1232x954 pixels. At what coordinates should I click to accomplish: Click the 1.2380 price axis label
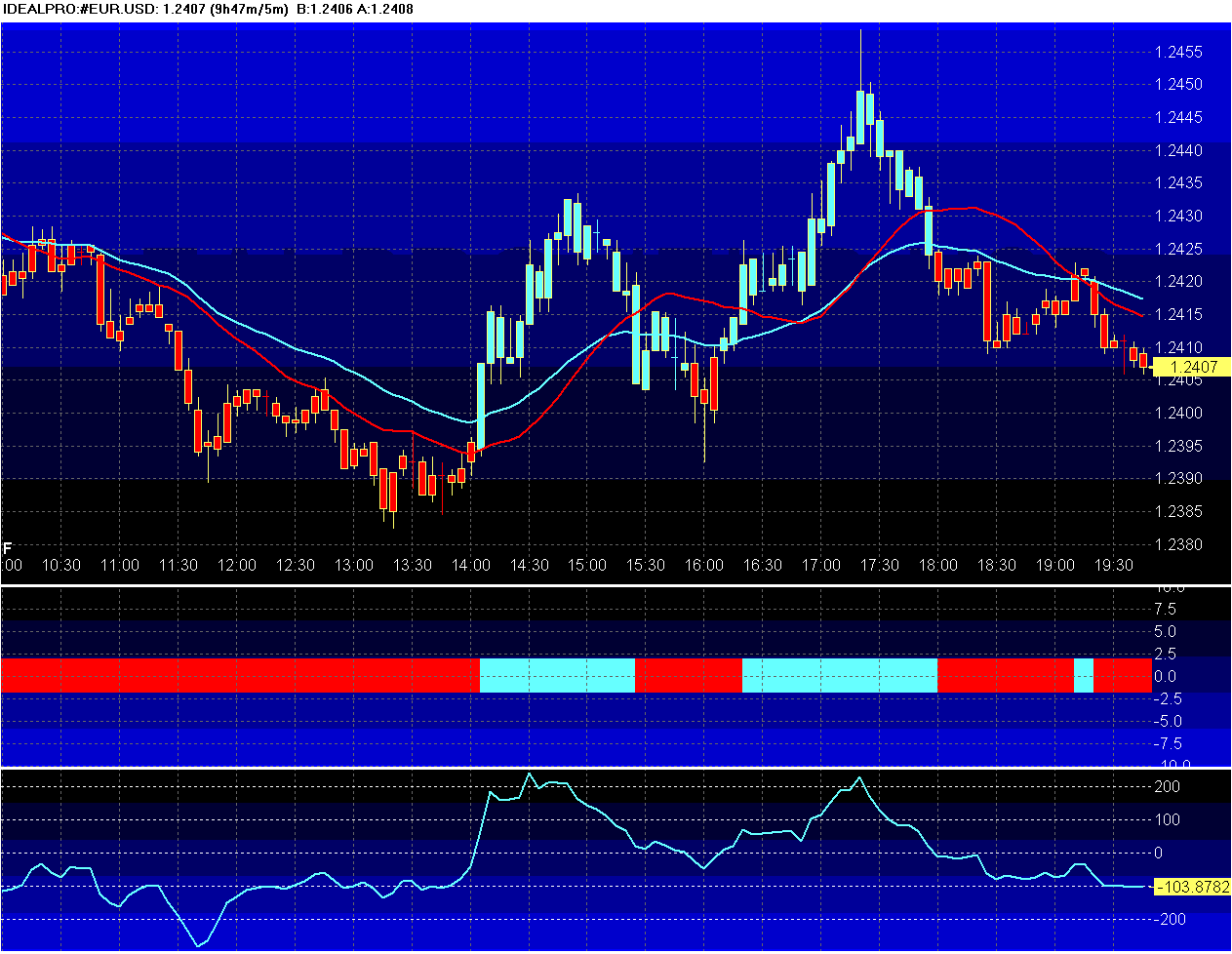(1178, 545)
